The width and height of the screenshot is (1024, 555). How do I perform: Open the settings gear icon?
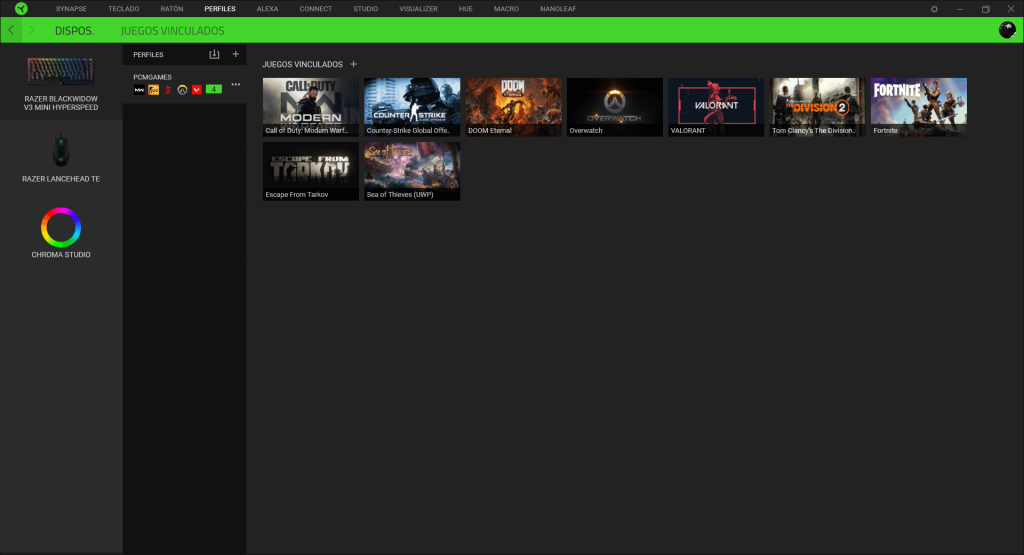pyautogui.click(x=934, y=9)
